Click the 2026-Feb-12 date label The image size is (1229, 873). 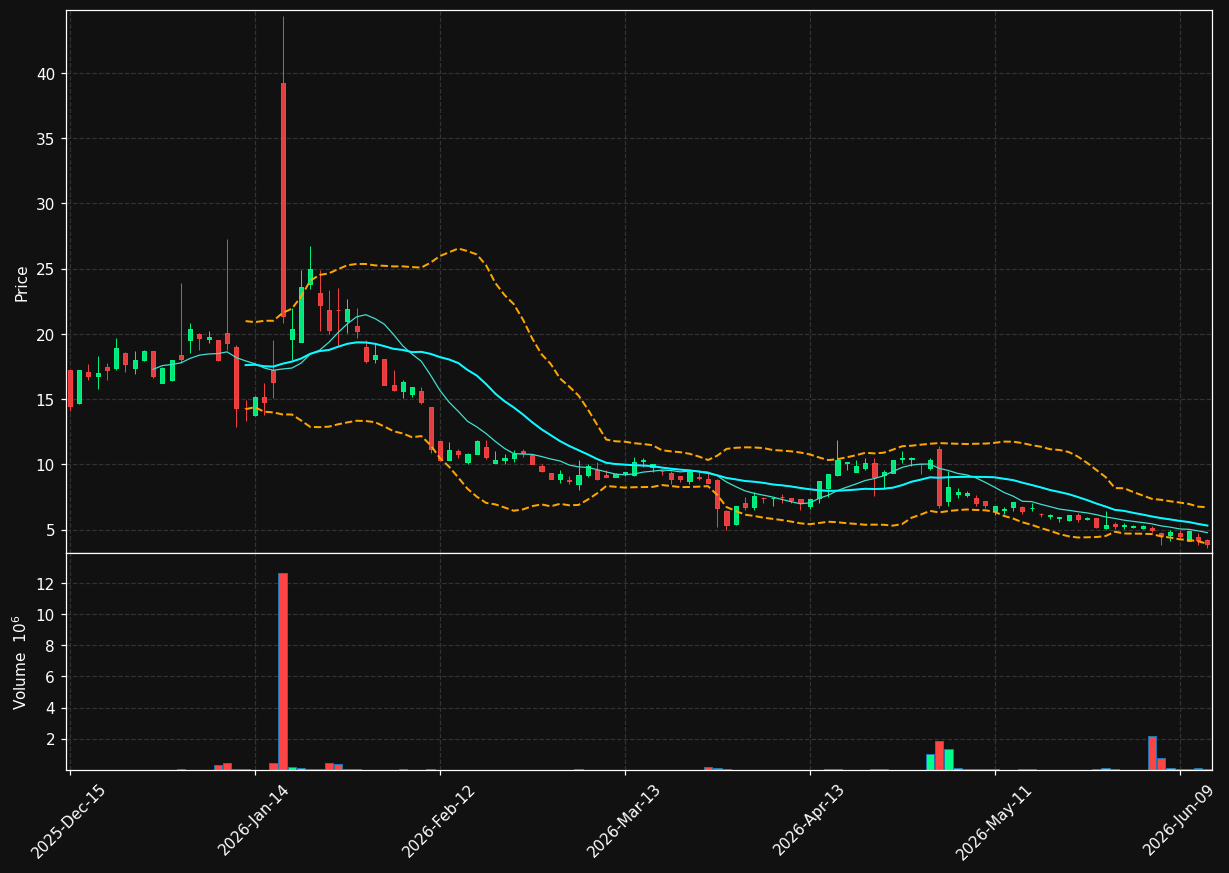[x=439, y=821]
